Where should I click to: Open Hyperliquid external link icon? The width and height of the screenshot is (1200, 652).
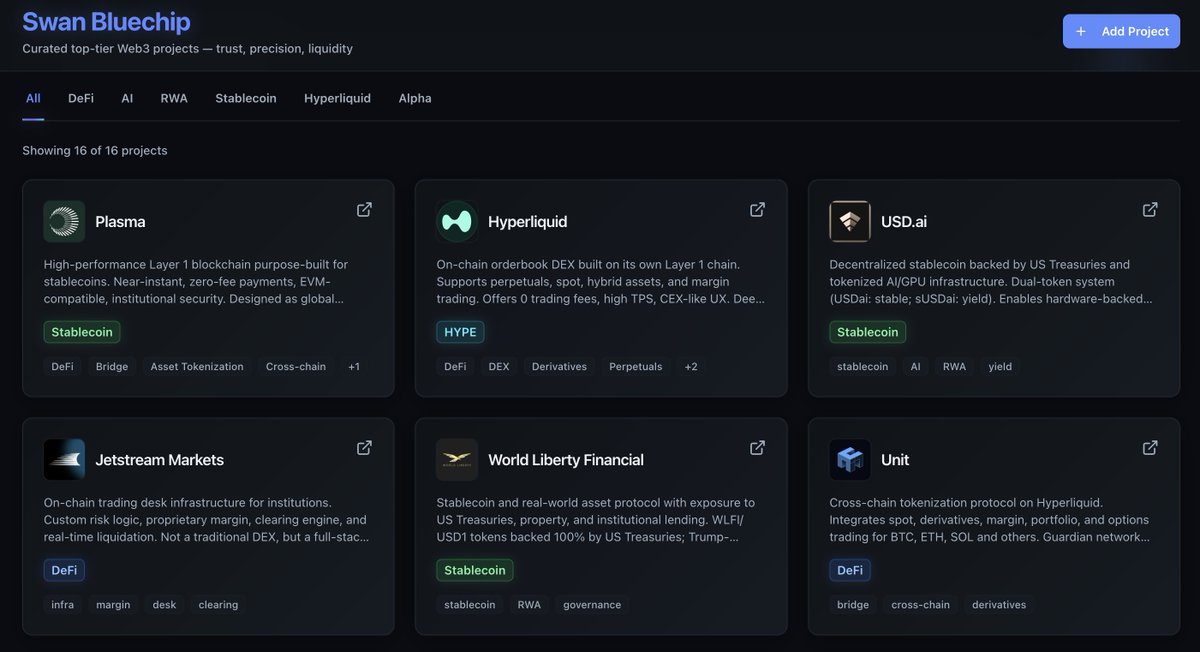(x=757, y=209)
